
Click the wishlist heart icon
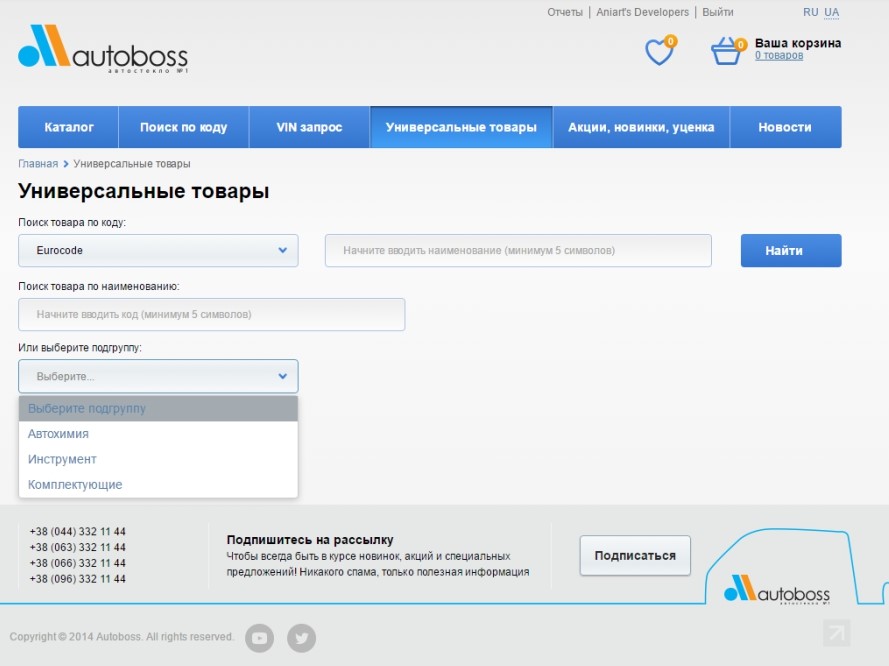pyautogui.click(x=659, y=51)
